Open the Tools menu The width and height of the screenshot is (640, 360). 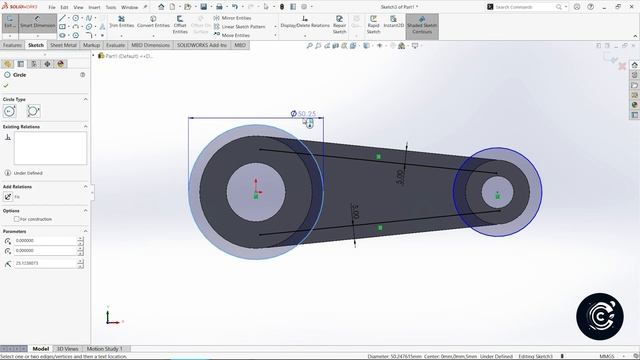pos(111,7)
